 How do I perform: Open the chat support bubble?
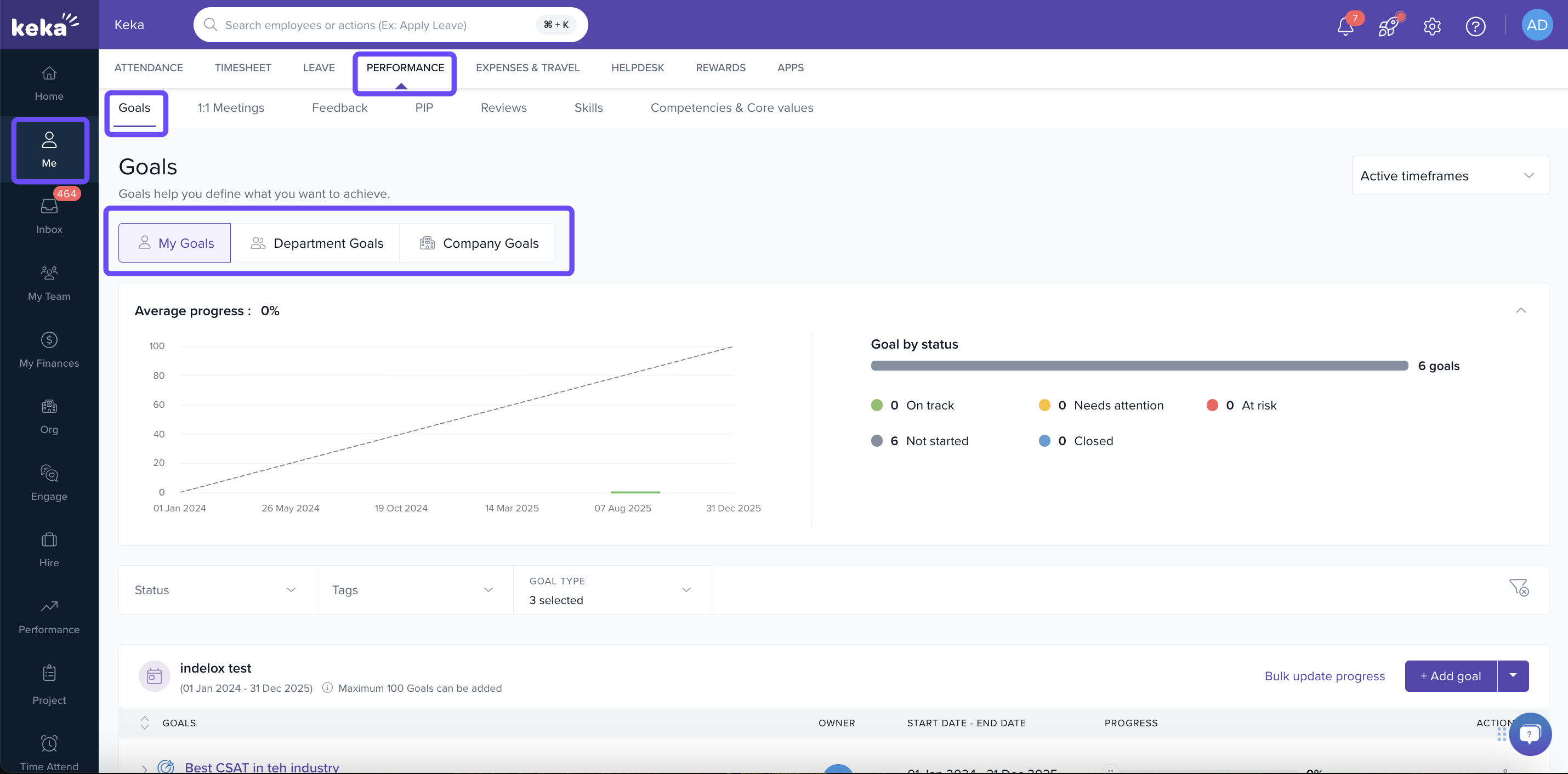click(1529, 734)
